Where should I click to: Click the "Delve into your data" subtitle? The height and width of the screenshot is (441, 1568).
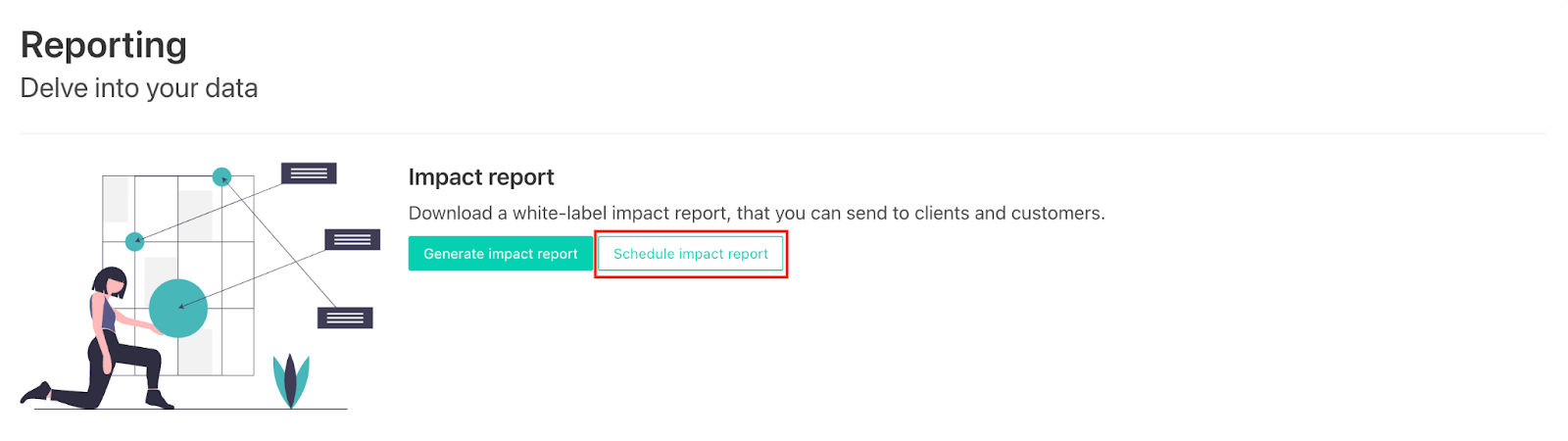pos(139,88)
